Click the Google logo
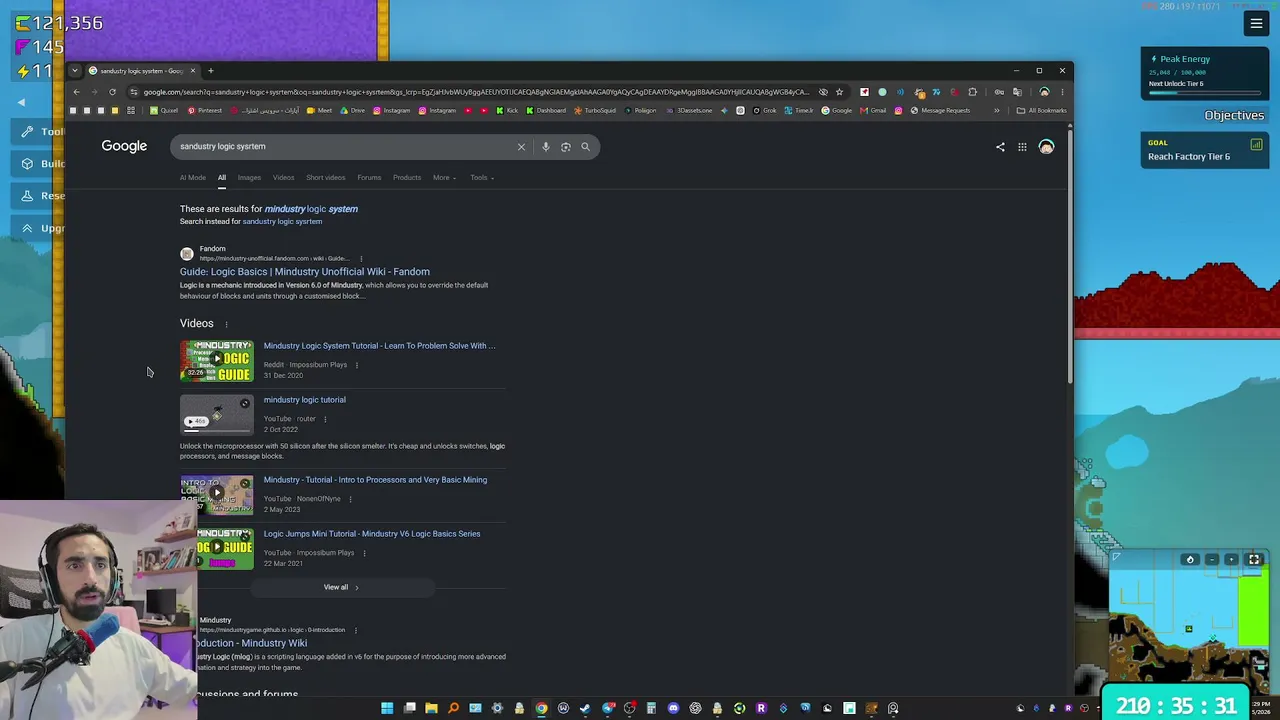1280x720 pixels. (124, 147)
